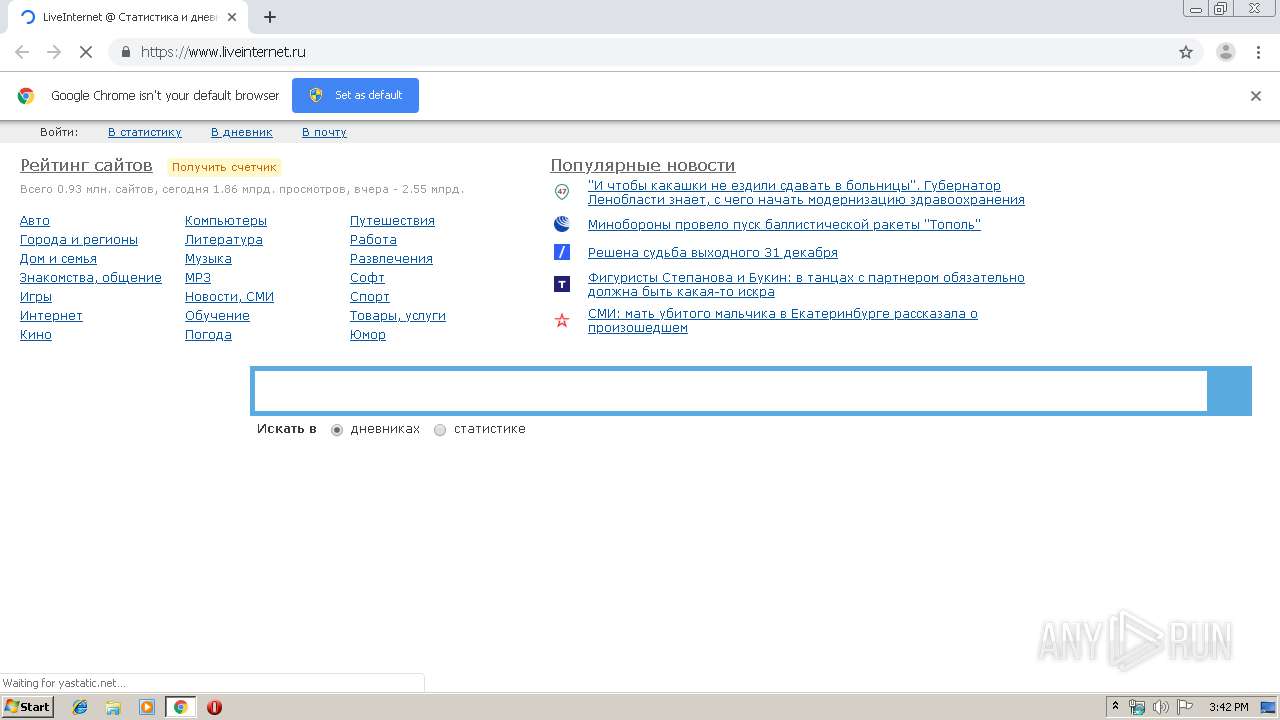Read 'Решена судьба выходного 31 декабря' news
The height and width of the screenshot is (720, 1280).
[713, 253]
